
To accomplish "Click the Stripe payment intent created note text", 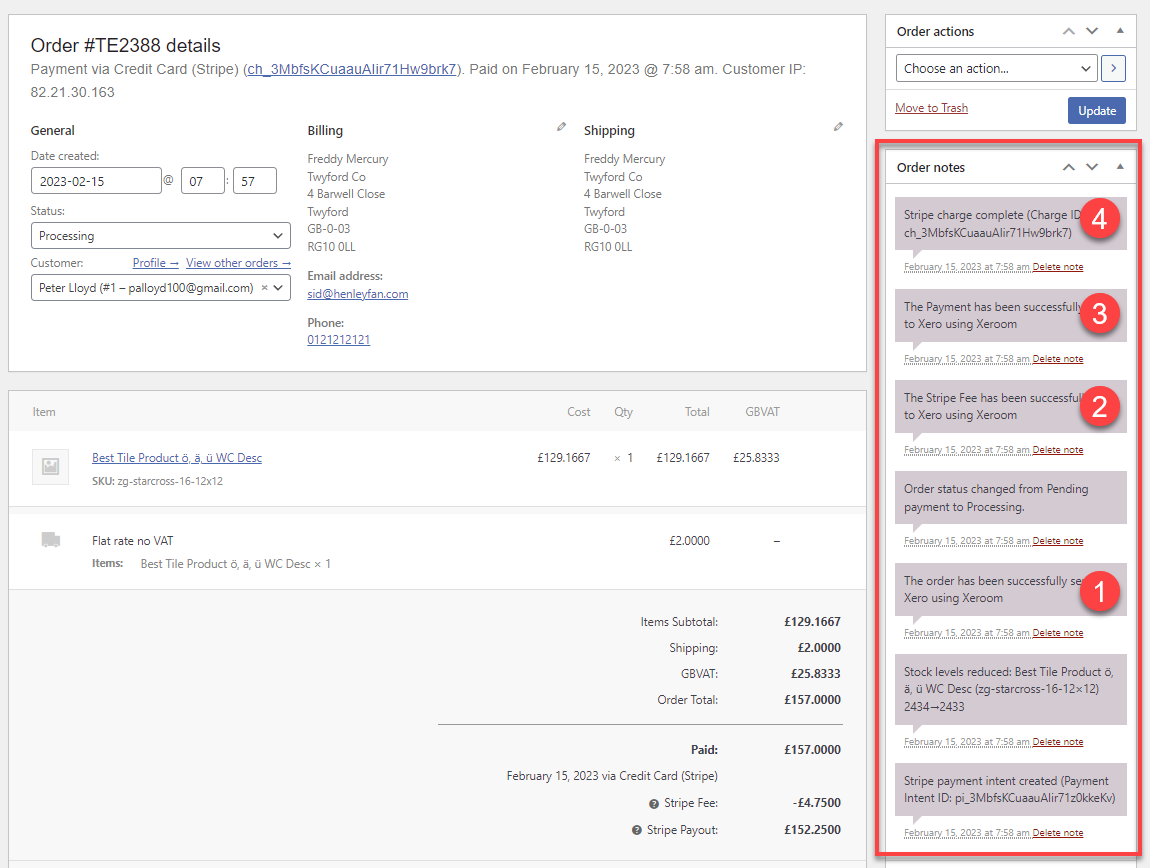I will click(x=1010, y=789).
